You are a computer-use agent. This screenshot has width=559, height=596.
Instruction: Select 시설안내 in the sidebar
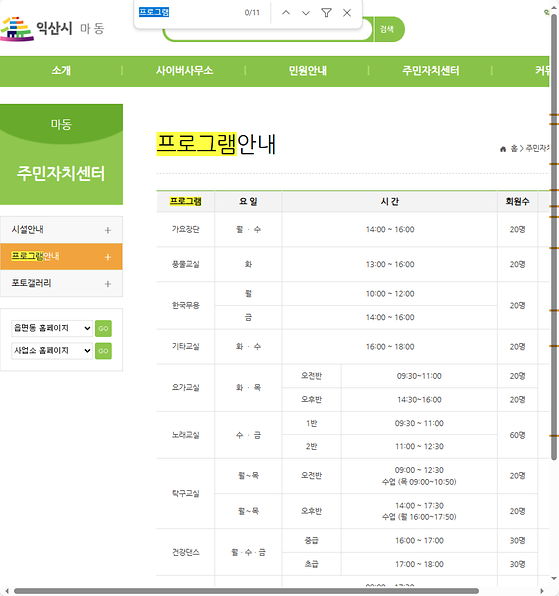[61, 230]
